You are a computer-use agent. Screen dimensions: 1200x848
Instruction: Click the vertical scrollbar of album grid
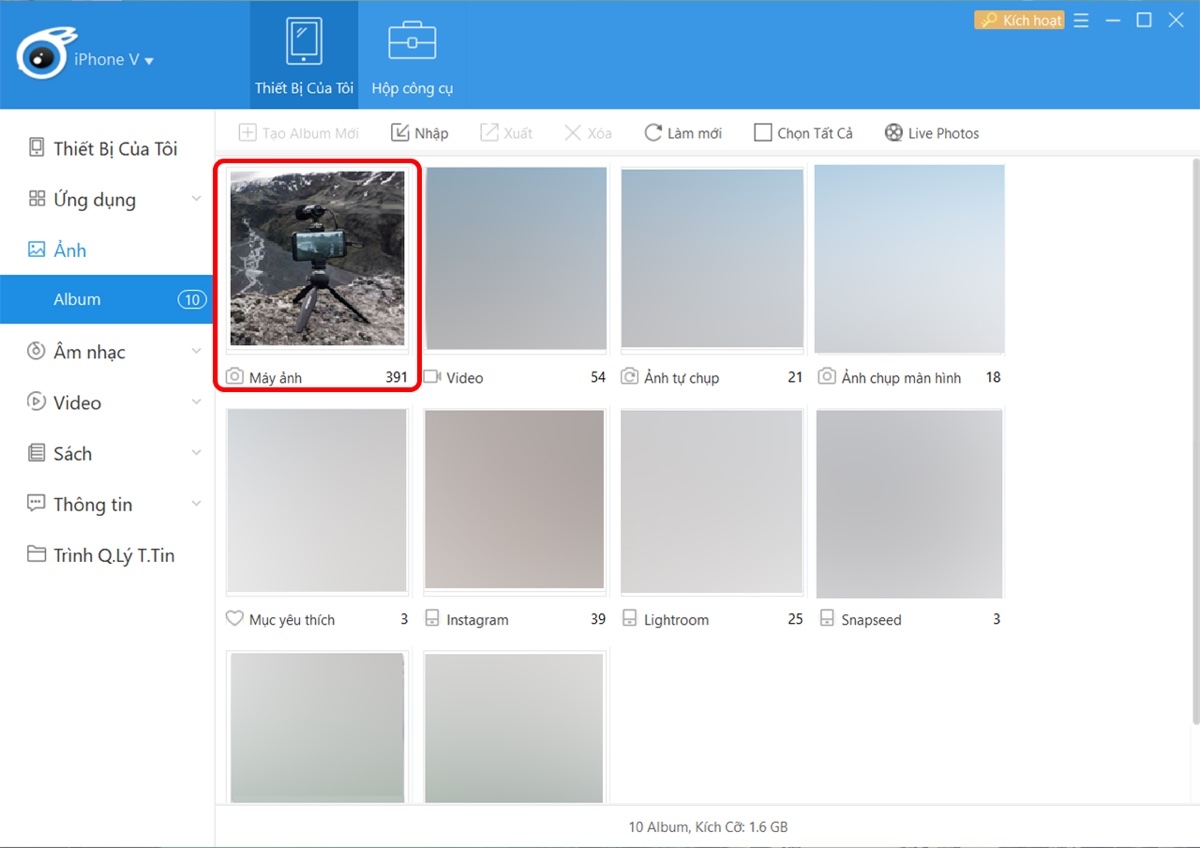(1195, 440)
